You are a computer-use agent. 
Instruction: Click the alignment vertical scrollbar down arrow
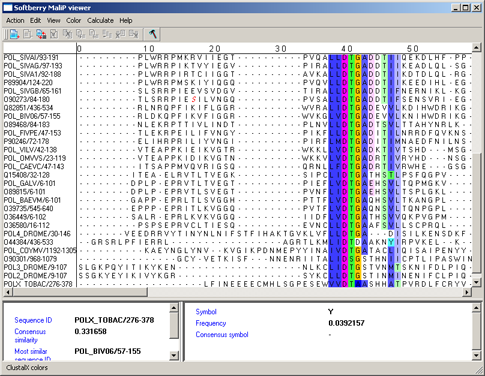click(476, 283)
